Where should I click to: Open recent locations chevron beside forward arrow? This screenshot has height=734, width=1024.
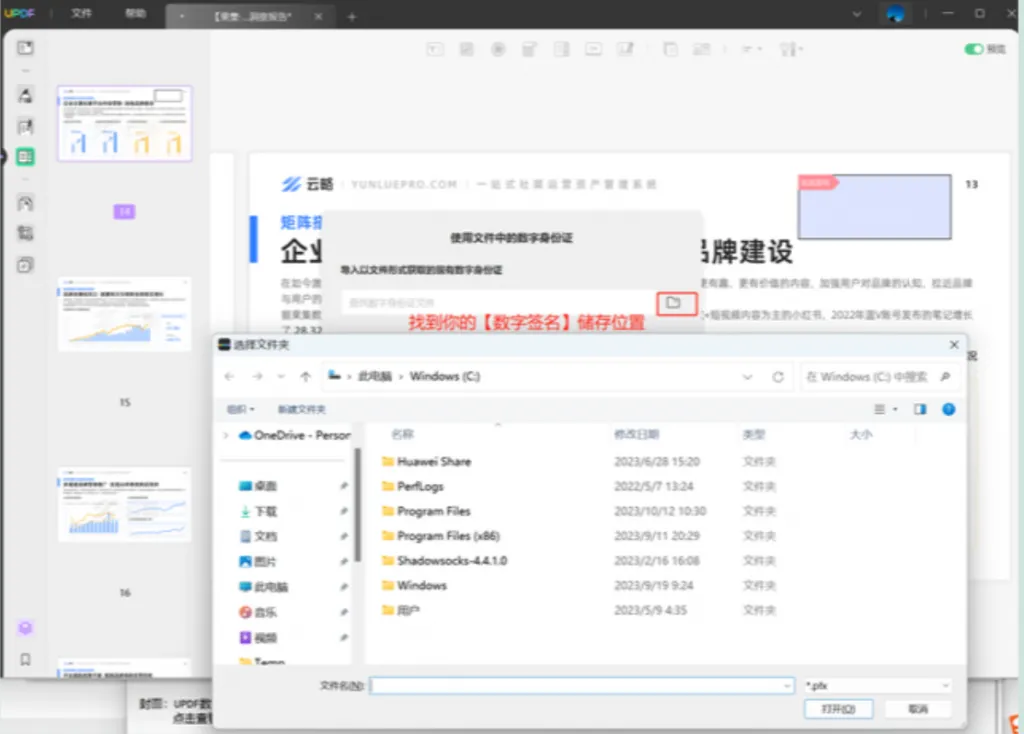click(281, 376)
